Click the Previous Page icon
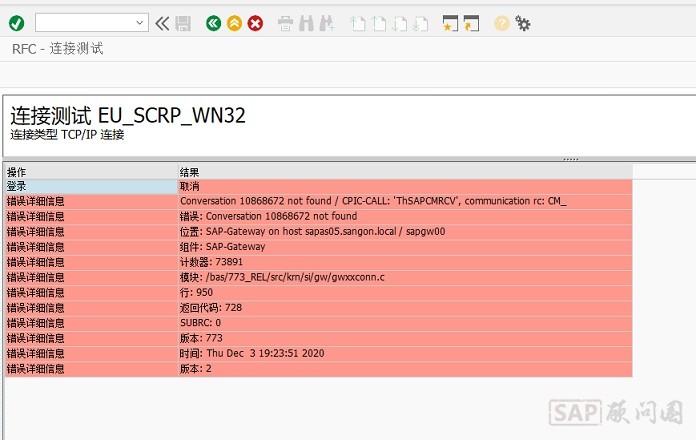The height and width of the screenshot is (440, 696). (379, 23)
